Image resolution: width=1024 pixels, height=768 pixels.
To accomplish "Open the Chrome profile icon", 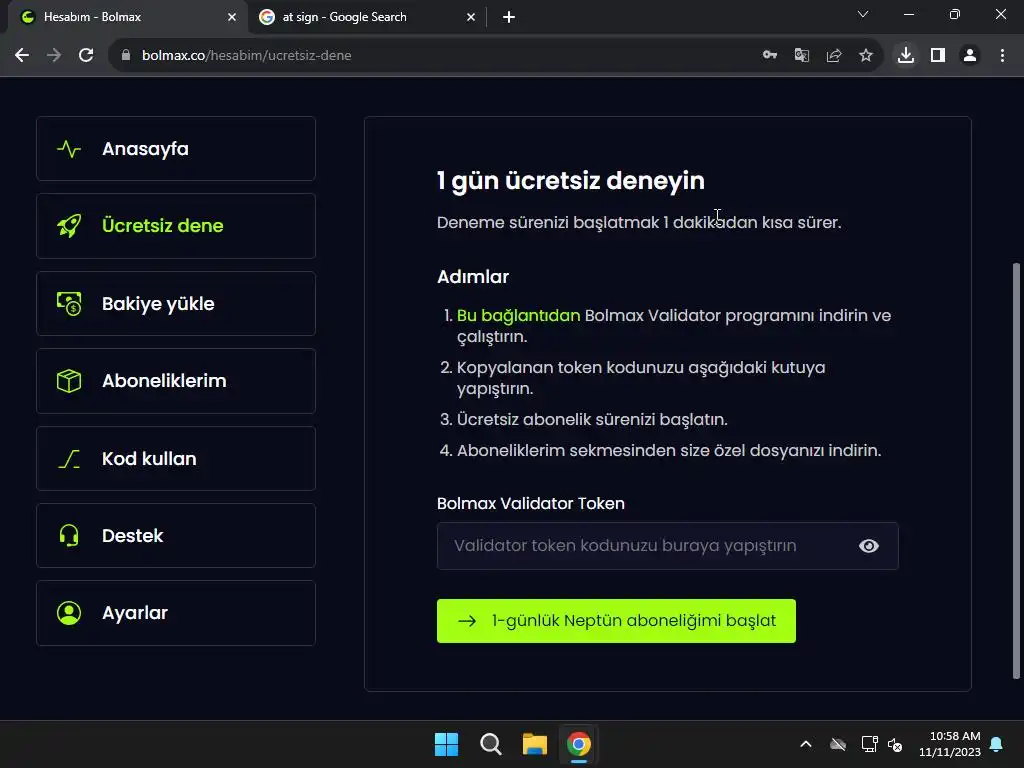I will coord(969,56).
